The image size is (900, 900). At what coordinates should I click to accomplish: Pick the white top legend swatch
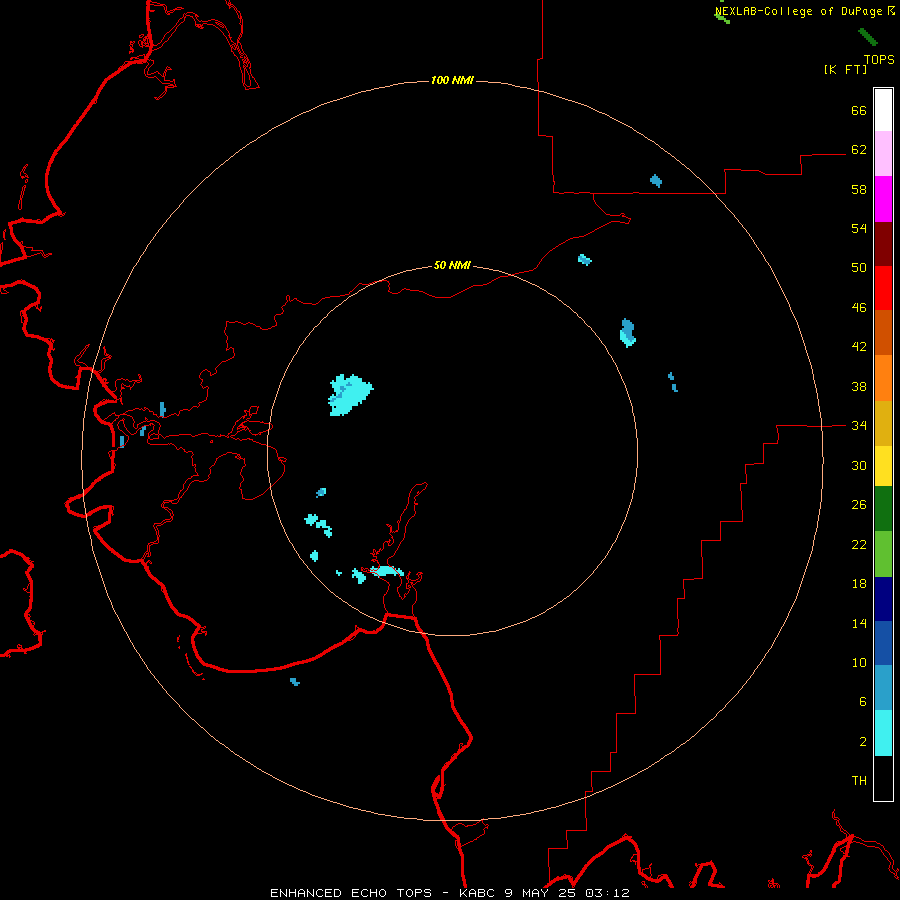point(883,110)
